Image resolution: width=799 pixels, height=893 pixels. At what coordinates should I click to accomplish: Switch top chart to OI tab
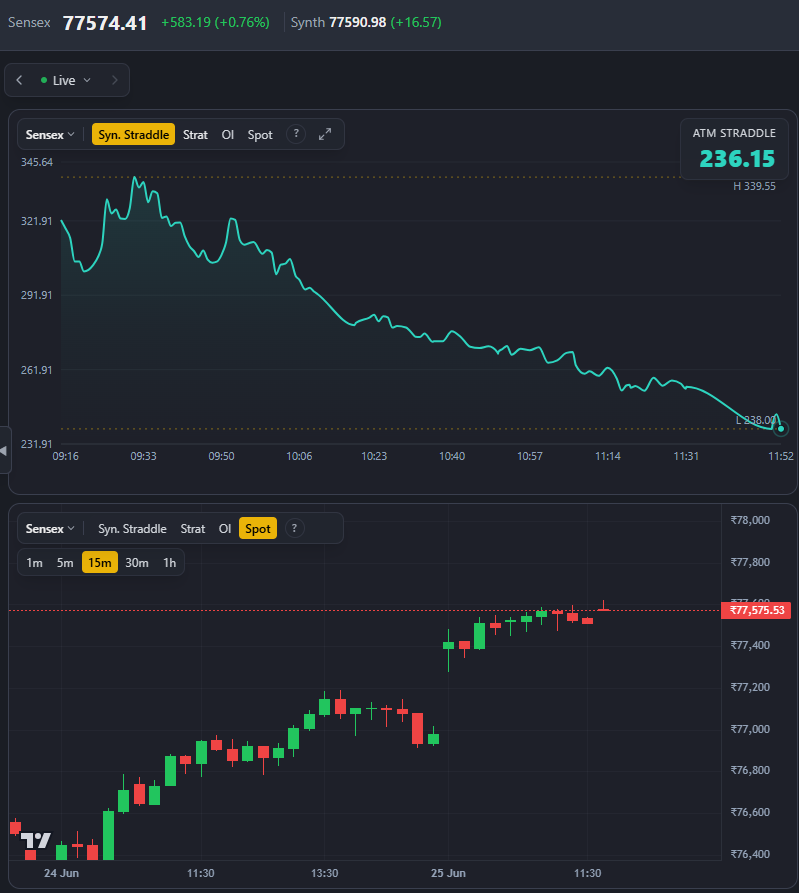[x=228, y=135]
